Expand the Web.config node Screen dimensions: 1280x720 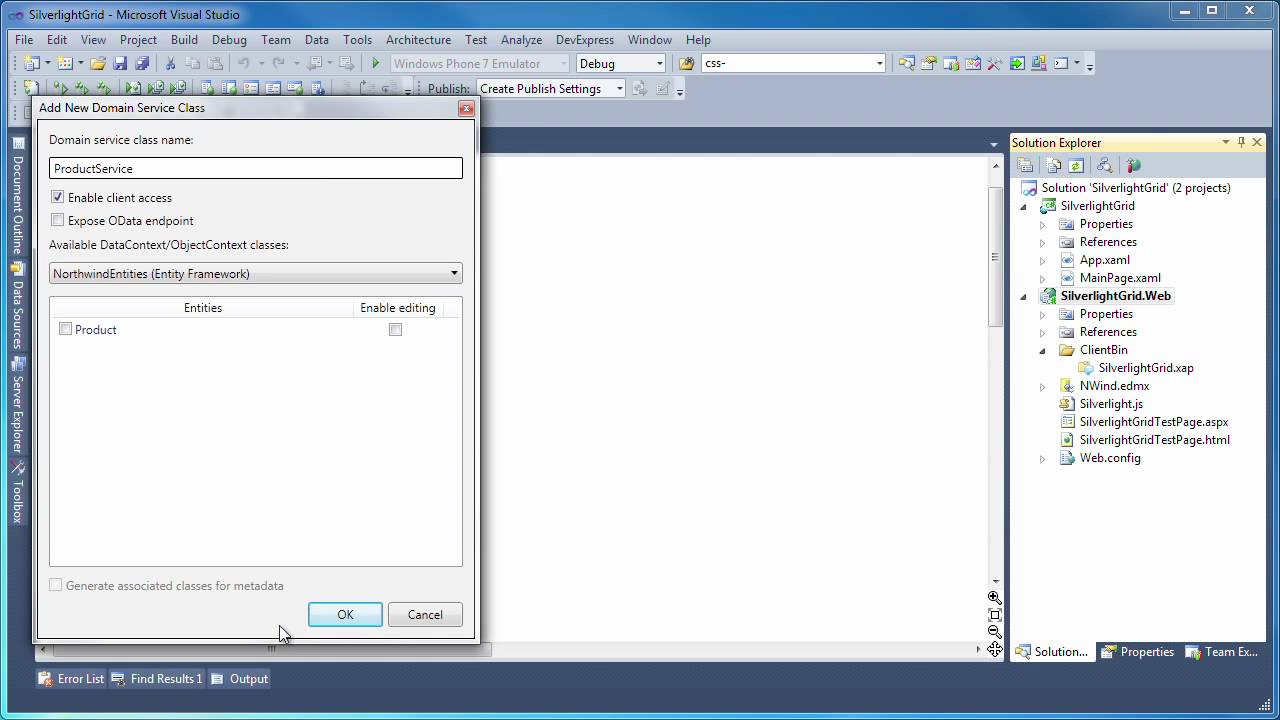[1042, 458]
